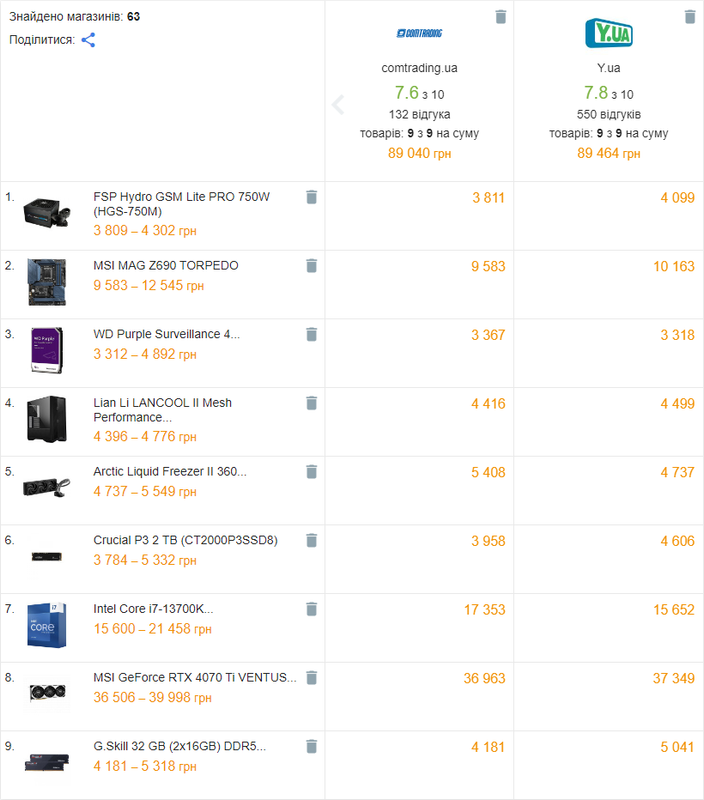Open 132 відгука reviews for comtrading.ua
The image size is (704, 800).
point(419,114)
